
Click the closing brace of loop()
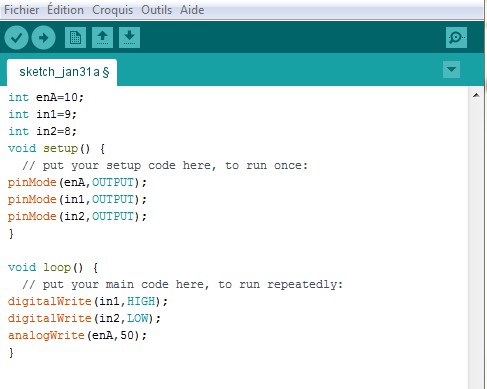point(11,353)
